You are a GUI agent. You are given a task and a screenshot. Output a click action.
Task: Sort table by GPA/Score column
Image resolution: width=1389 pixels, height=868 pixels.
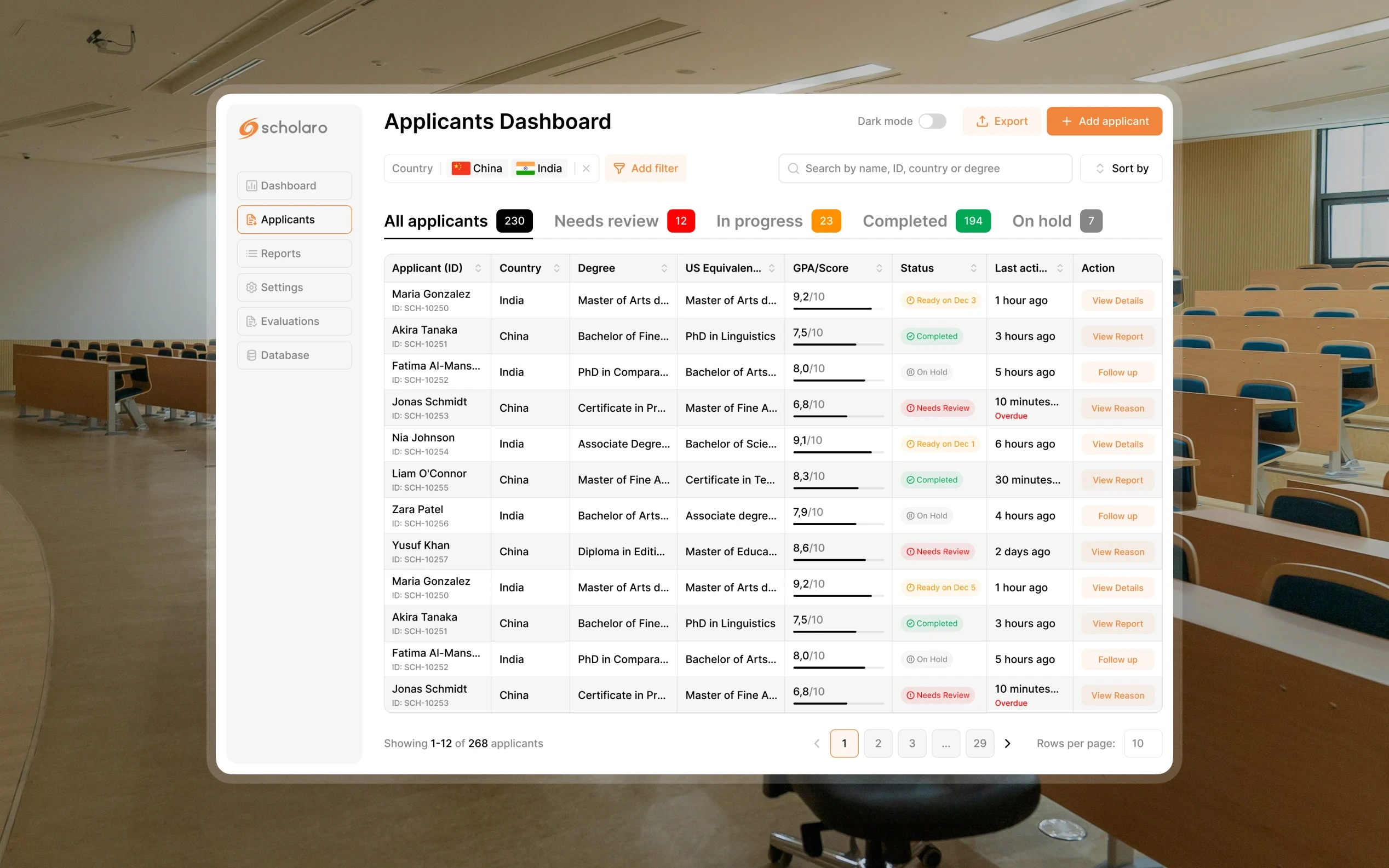(879, 268)
